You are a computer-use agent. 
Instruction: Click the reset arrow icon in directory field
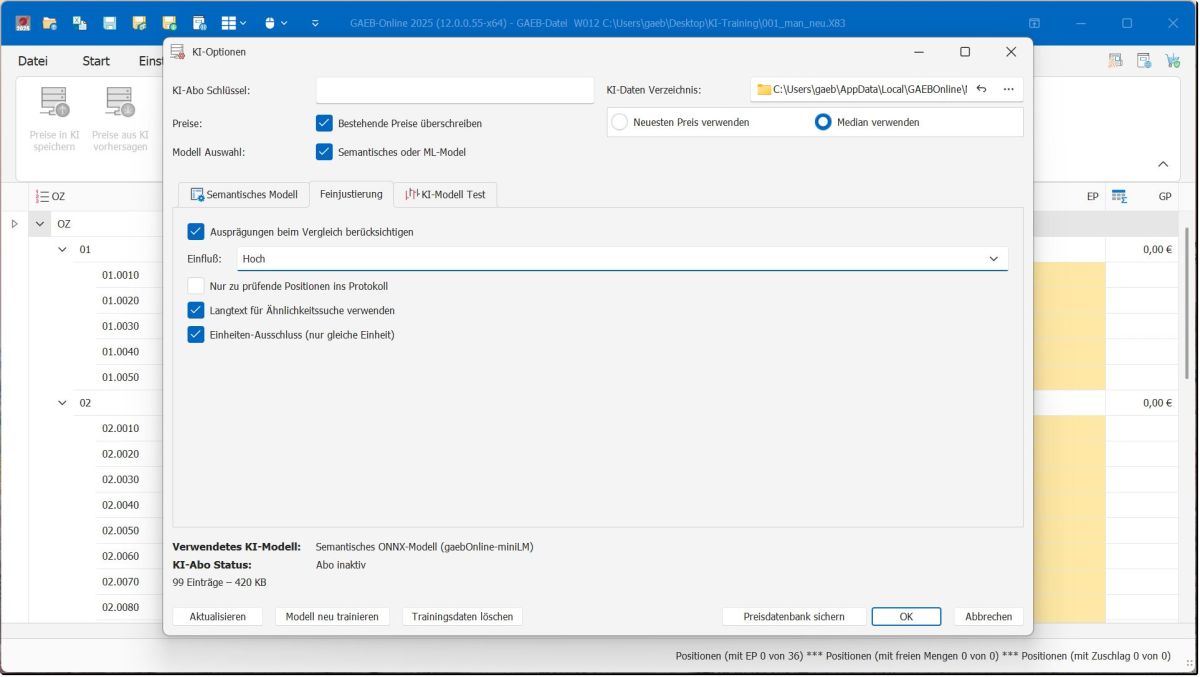click(x=981, y=90)
